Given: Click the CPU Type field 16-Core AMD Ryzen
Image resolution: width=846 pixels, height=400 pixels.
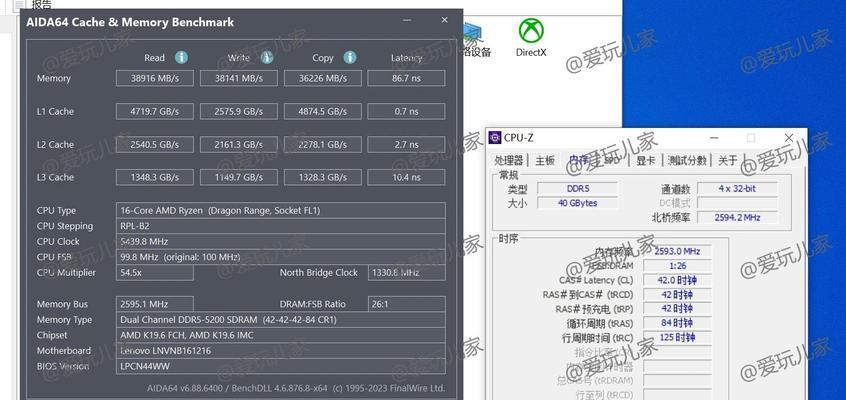Looking at the screenshot, I should [281, 211].
